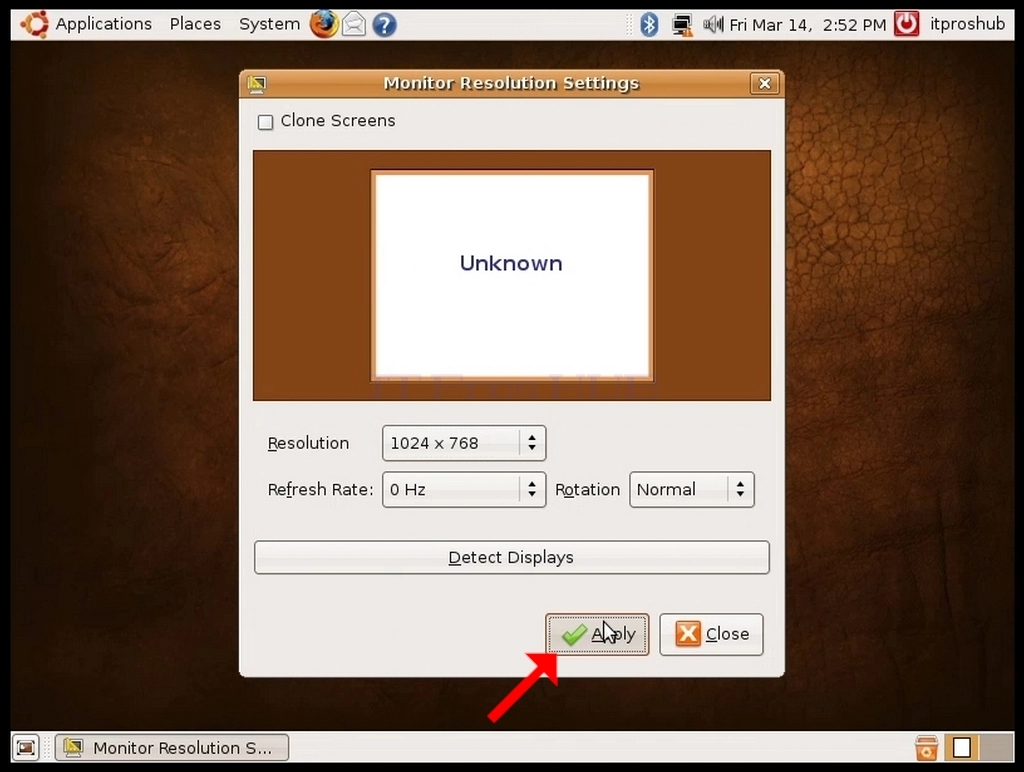This screenshot has height=772, width=1024.
Task: Open the Resolution 1024 x 768 dropdown
Action: [464, 443]
